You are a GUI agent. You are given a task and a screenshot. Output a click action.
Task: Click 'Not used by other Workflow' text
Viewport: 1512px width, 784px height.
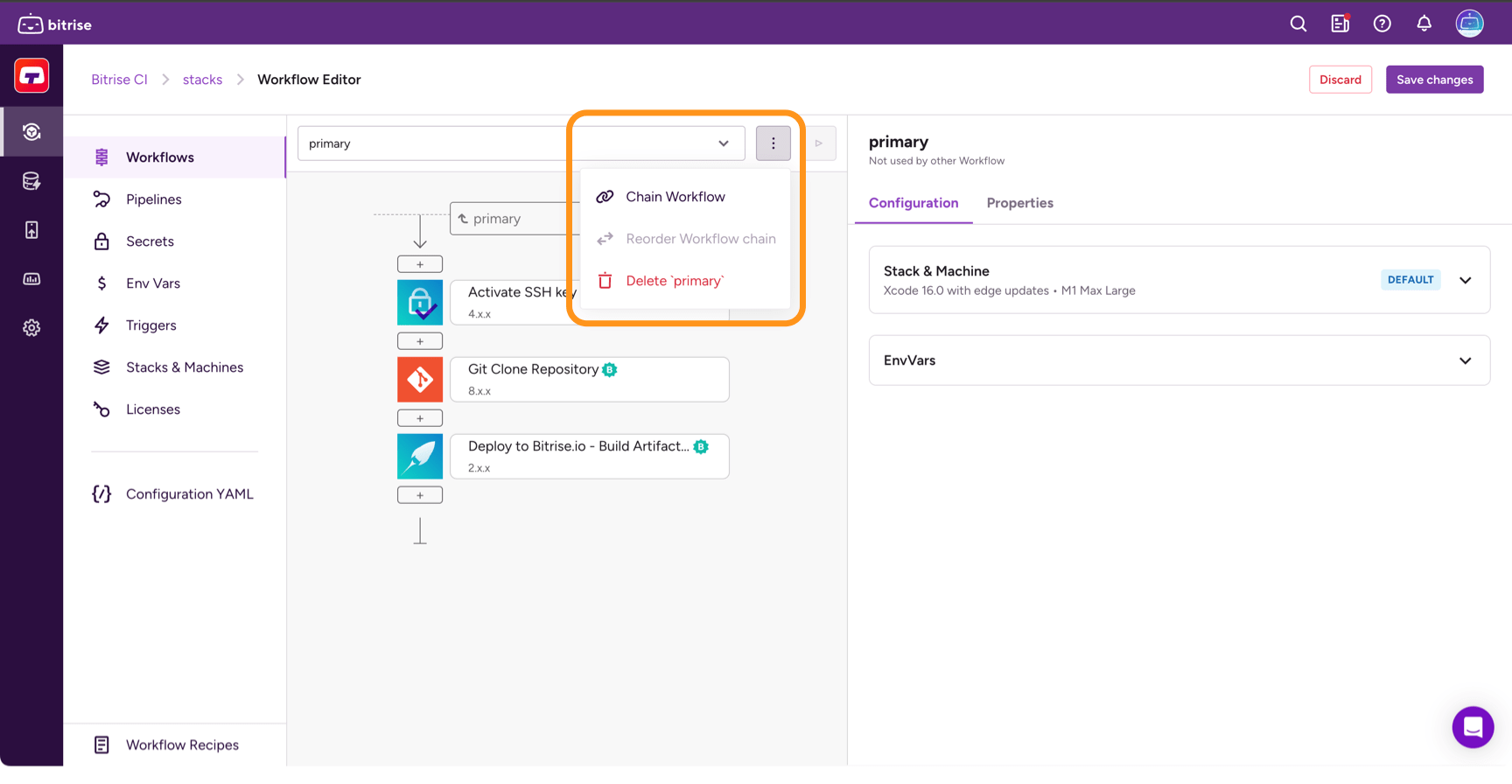pyautogui.click(x=936, y=161)
